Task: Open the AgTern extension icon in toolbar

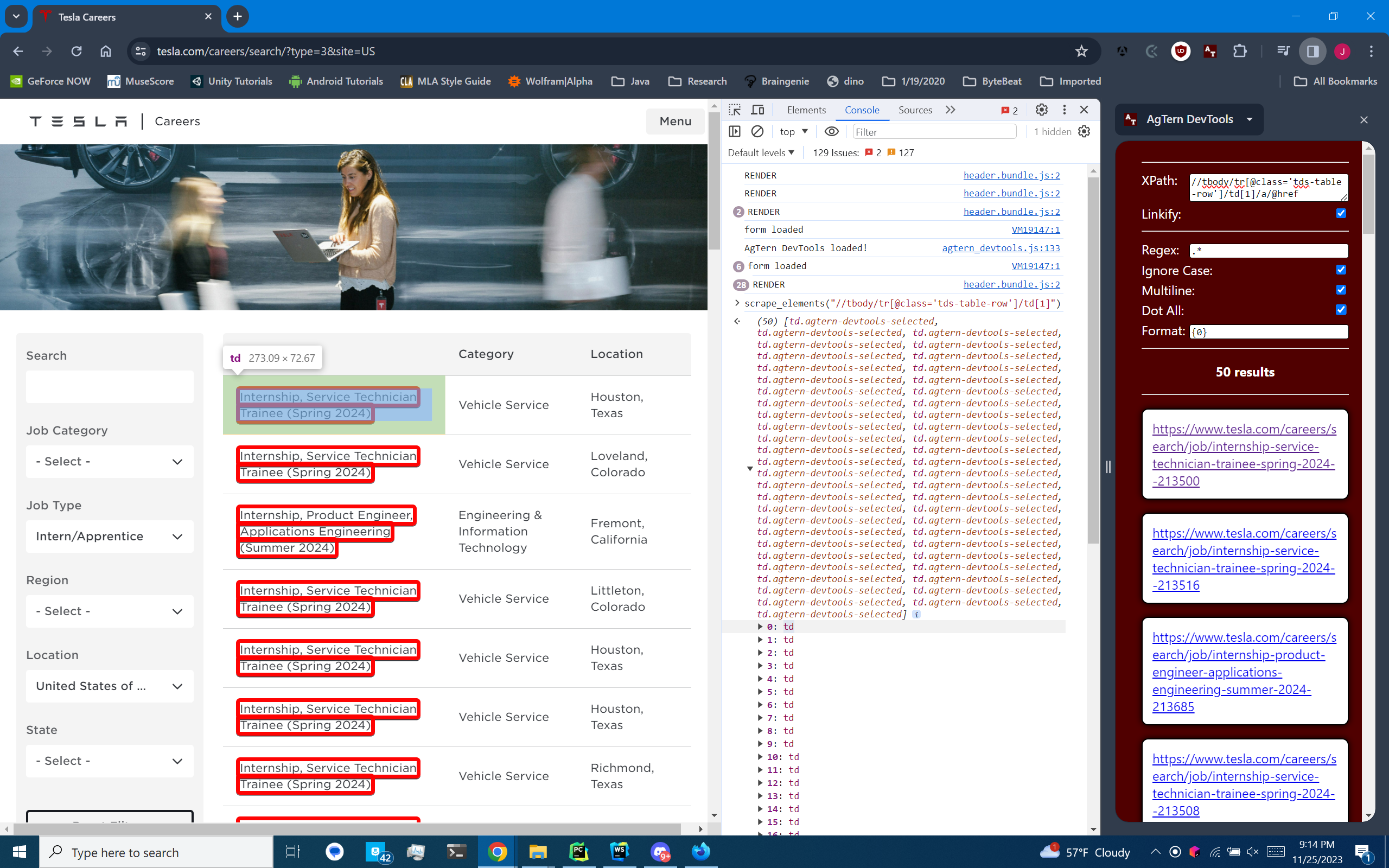Action: 1210,51
